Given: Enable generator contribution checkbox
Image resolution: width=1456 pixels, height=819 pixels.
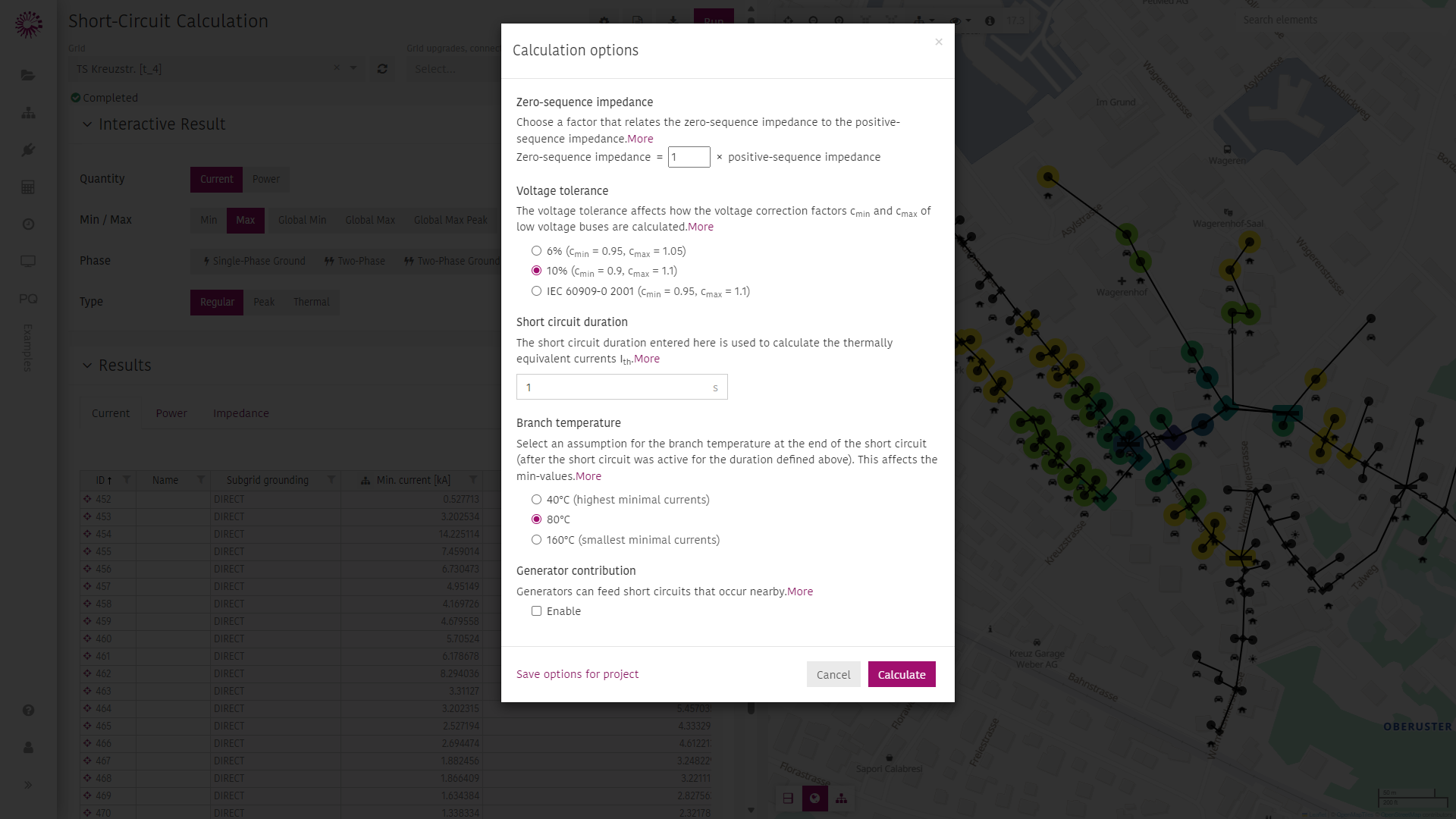Looking at the screenshot, I should click(x=536, y=611).
